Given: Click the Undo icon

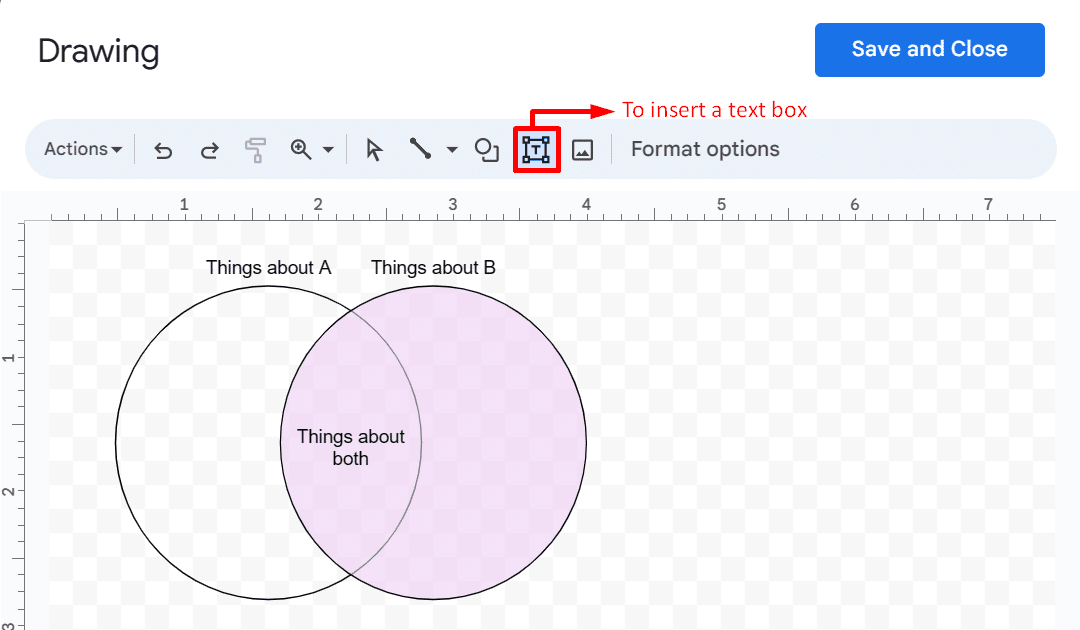Looking at the screenshot, I should click(x=162, y=149).
